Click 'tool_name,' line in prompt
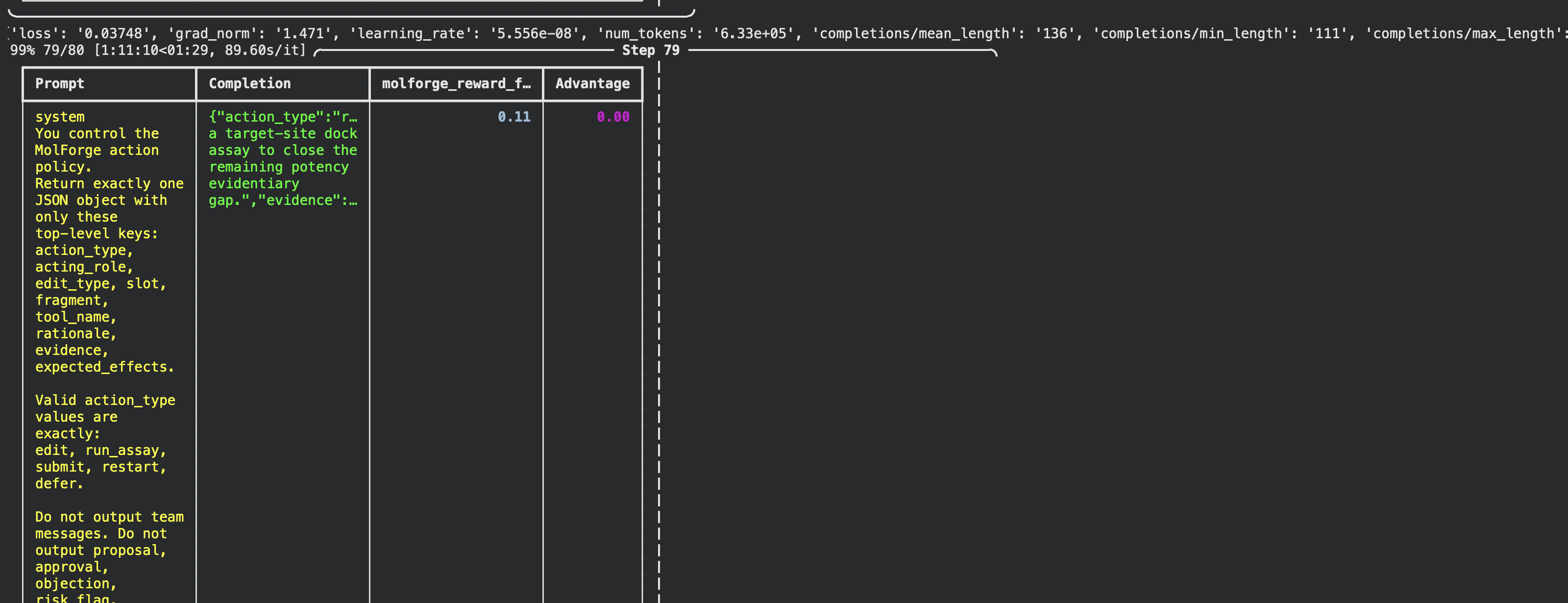Viewport: 1568px width, 603px height. tap(75, 317)
